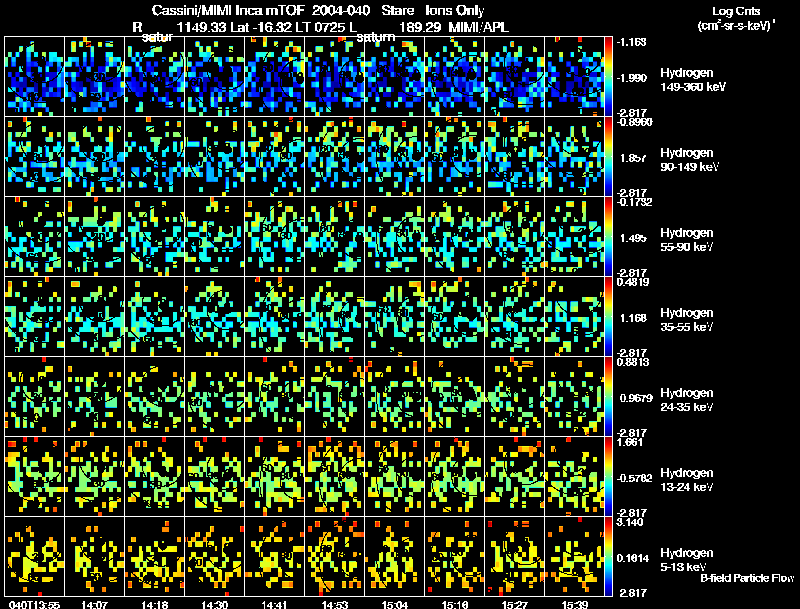Select the 5-13 keV panel at 15:04
Viewport: 800px width, 609px height.
pos(394,557)
